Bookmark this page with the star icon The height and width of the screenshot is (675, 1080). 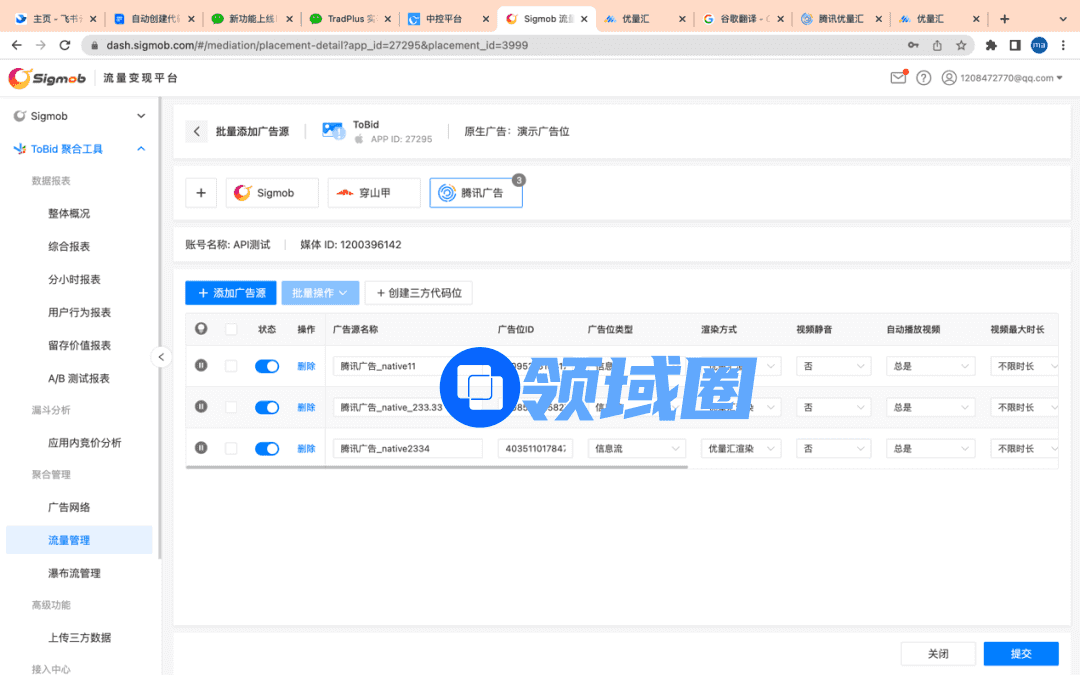point(961,45)
